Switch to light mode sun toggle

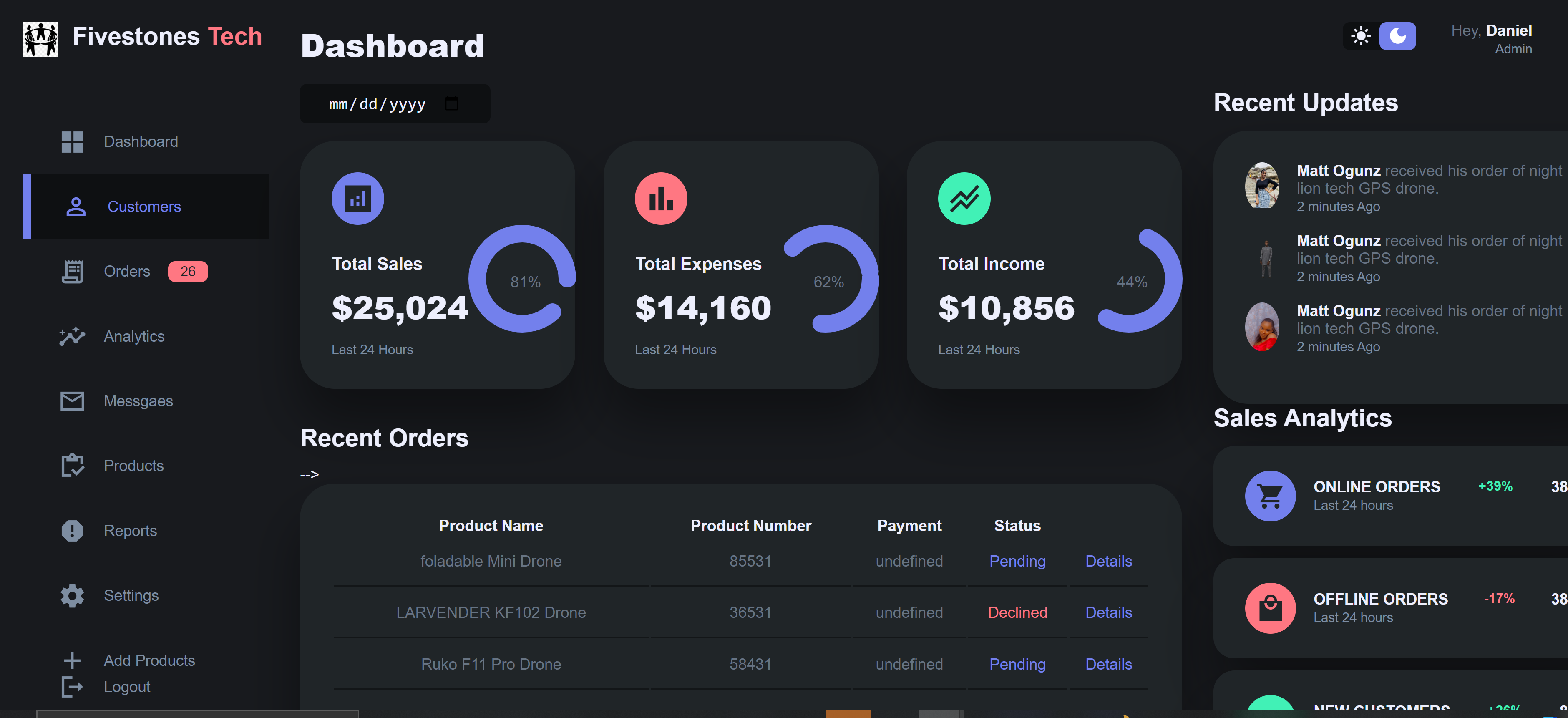point(1360,36)
